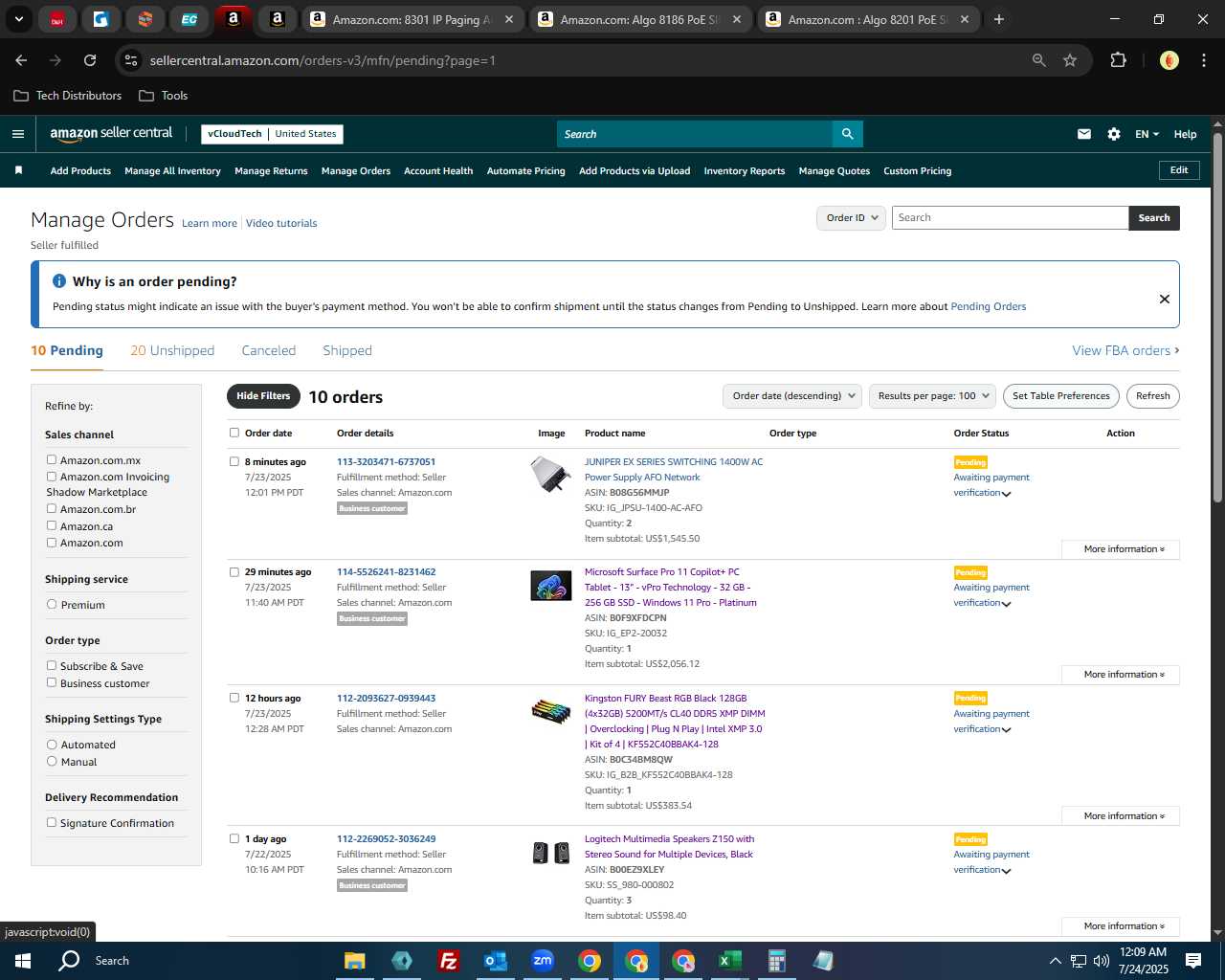1225x980 pixels.
Task: Open Inventory Reports menu item
Action: [745, 171]
